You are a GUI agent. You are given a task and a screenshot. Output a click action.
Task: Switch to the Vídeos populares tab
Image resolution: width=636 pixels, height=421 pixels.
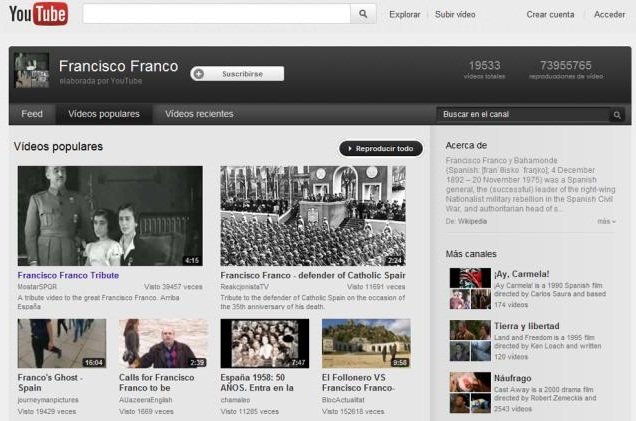[104, 114]
